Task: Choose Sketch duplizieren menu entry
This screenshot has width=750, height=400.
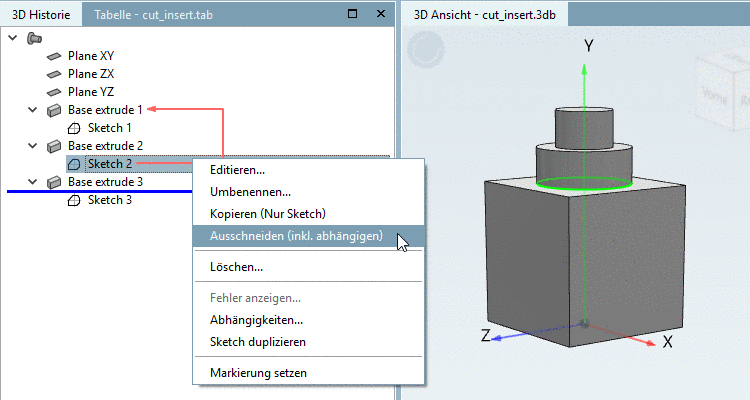Action: click(309, 342)
